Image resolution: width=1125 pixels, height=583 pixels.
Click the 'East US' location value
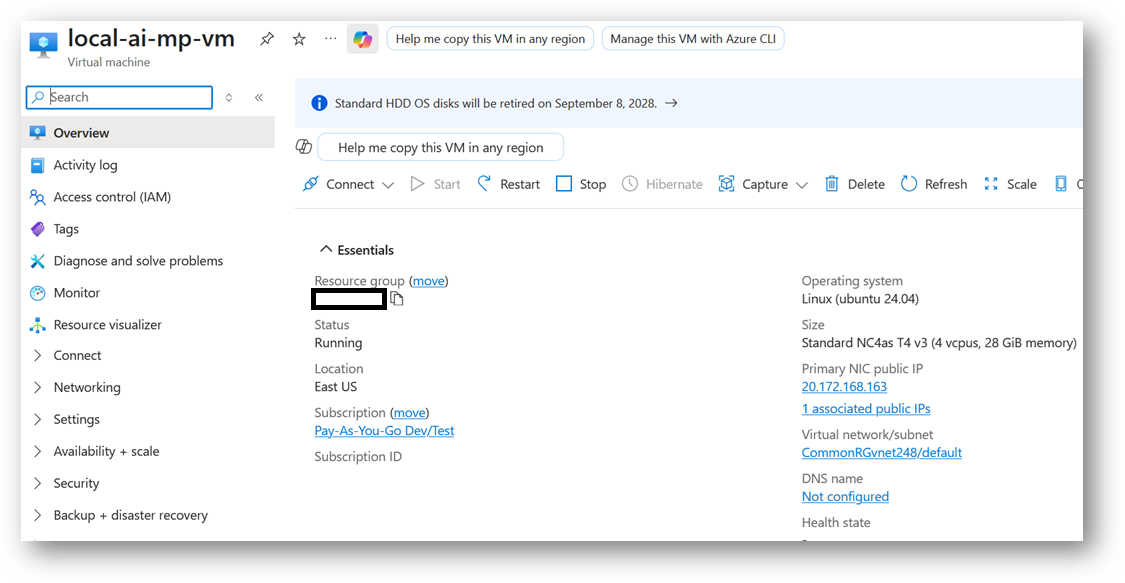[x=335, y=387]
